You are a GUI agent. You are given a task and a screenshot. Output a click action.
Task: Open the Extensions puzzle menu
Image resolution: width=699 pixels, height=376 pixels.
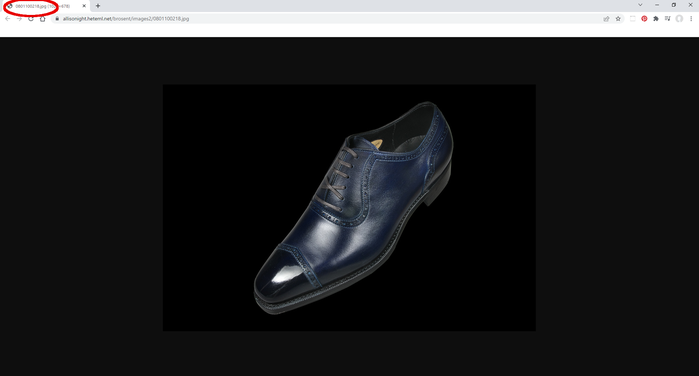[656, 19]
